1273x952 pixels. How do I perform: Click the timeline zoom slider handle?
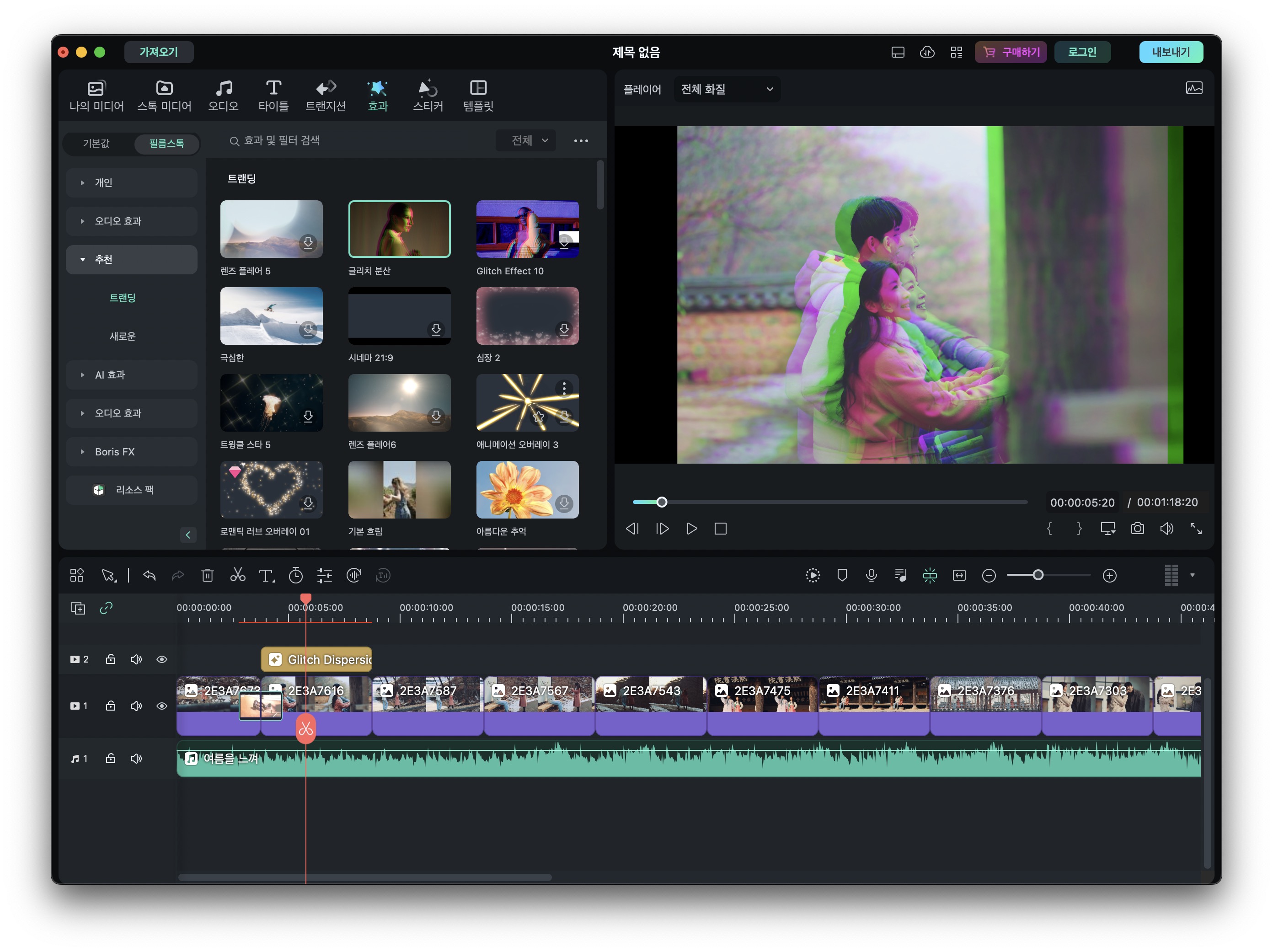[1038, 575]
